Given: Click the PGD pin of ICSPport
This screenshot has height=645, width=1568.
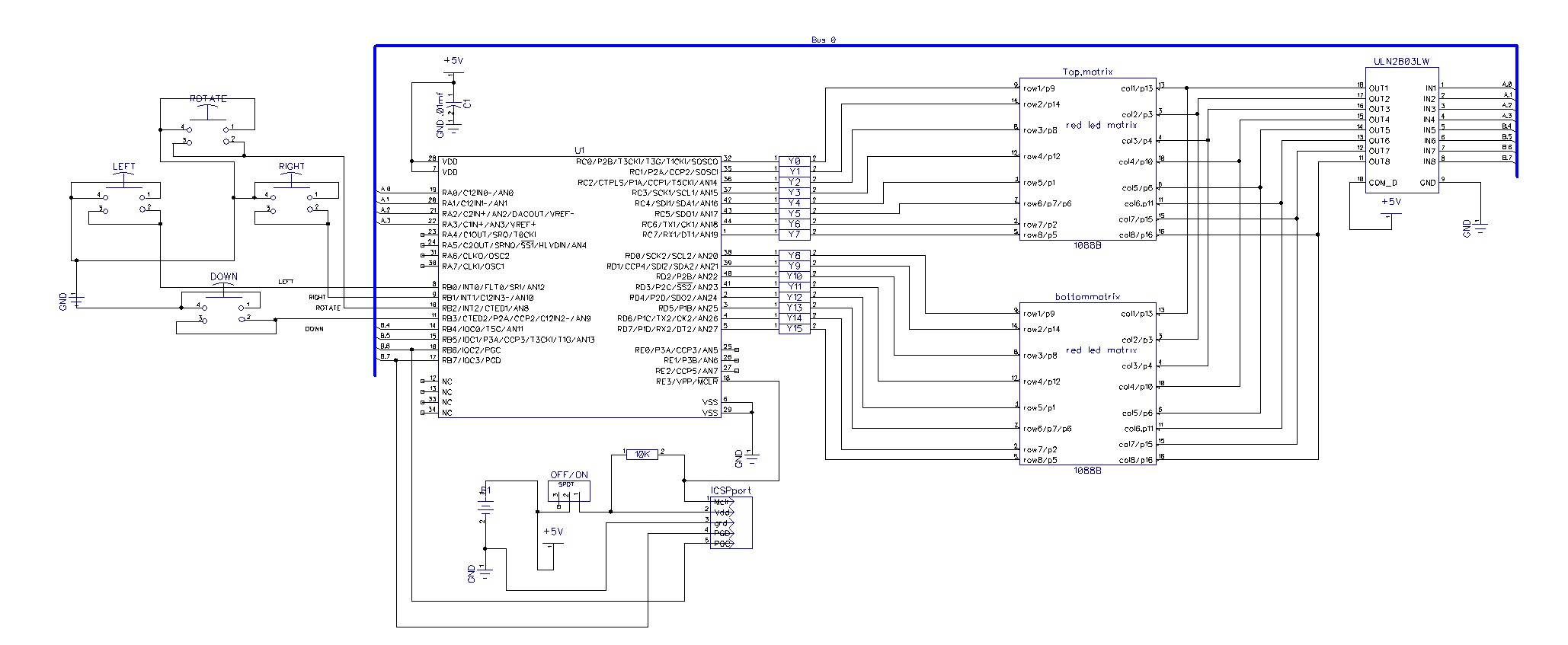Looking at the screenshot, I should pos(722,533).
